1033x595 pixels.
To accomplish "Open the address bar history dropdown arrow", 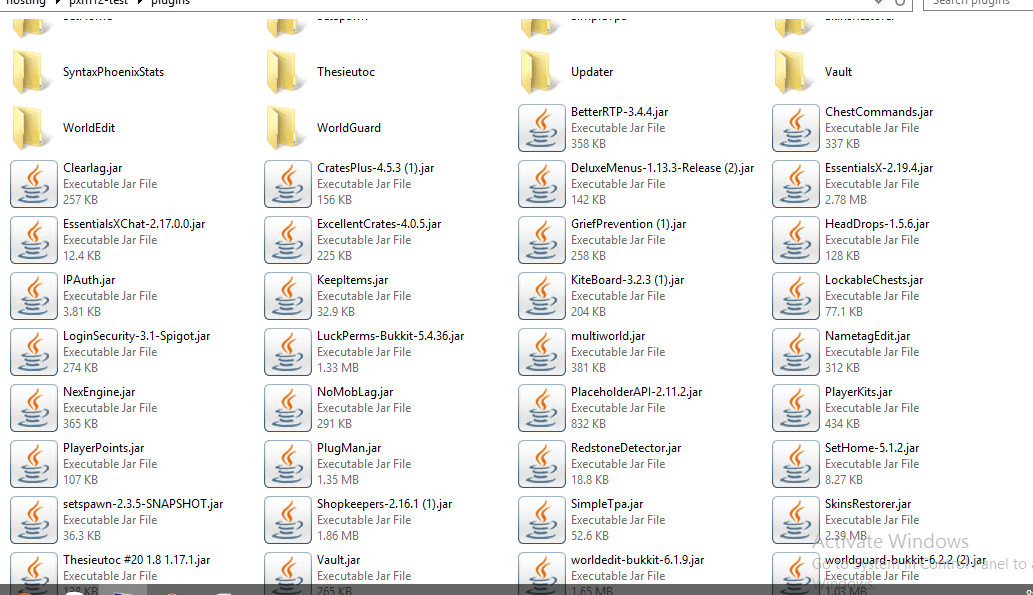I will point(878,3).
